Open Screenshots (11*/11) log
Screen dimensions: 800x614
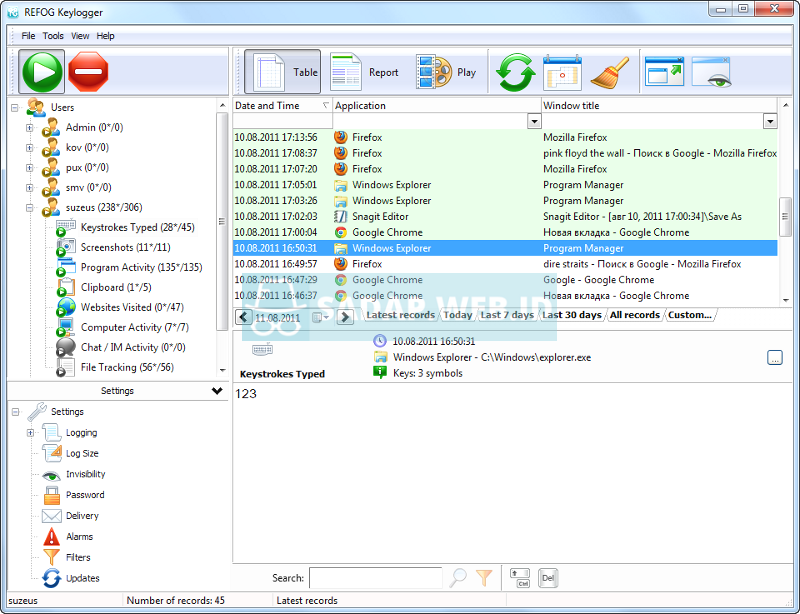[x=126, y=247]
